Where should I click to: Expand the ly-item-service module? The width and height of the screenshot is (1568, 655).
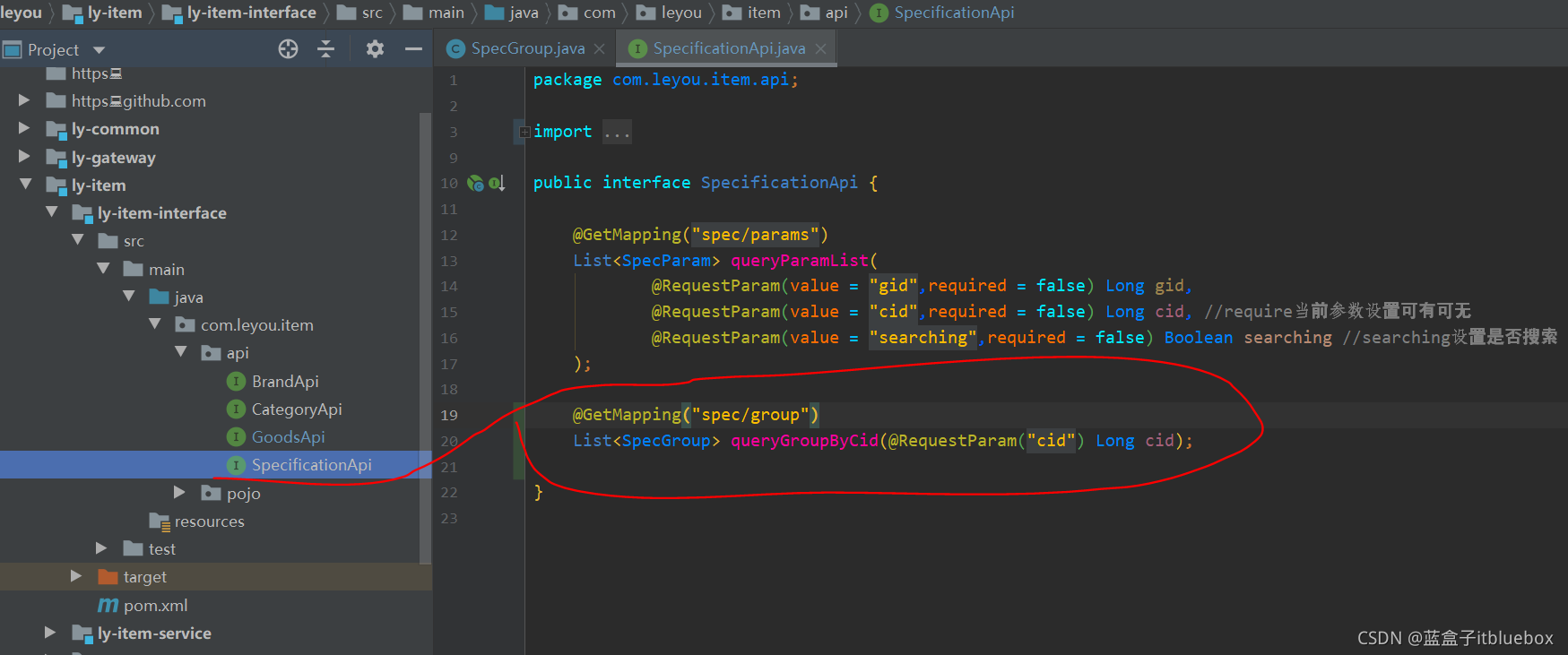(x=50, y=632)
